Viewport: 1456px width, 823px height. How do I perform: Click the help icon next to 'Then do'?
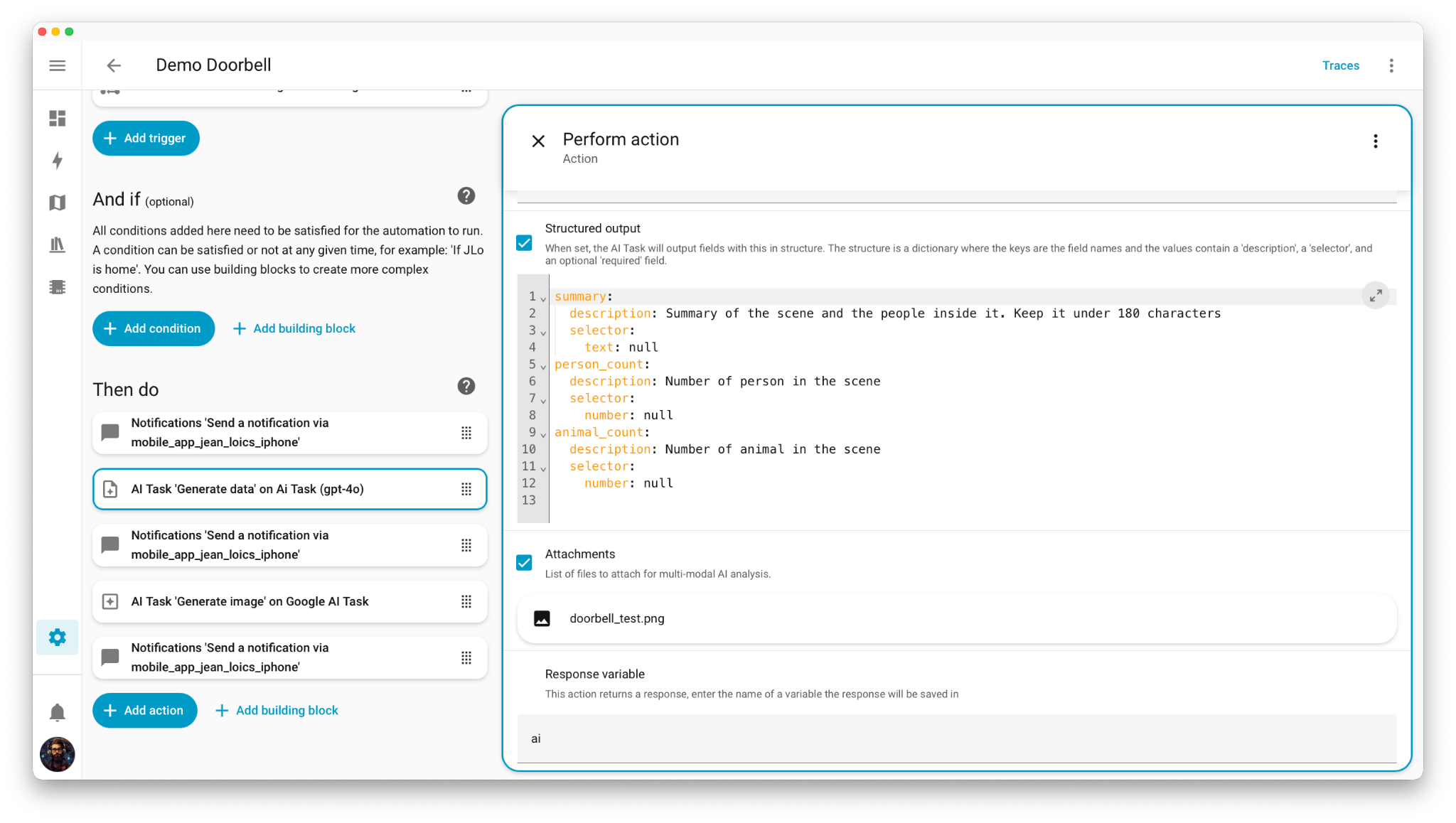pos(466,386)
